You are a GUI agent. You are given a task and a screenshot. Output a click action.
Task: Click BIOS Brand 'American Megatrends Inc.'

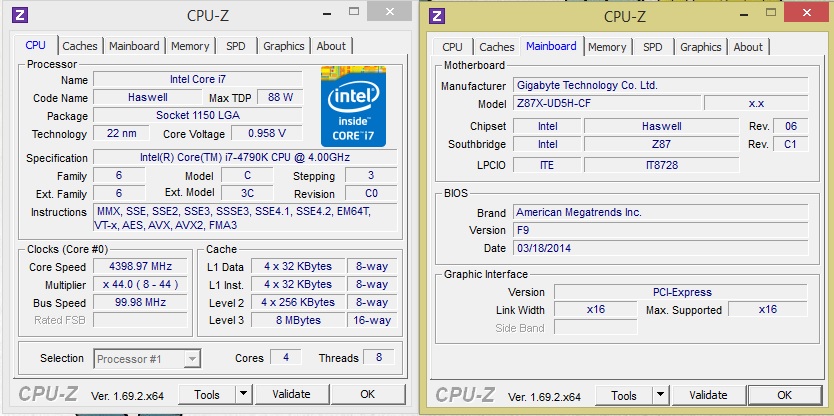[x=661, y=212]
